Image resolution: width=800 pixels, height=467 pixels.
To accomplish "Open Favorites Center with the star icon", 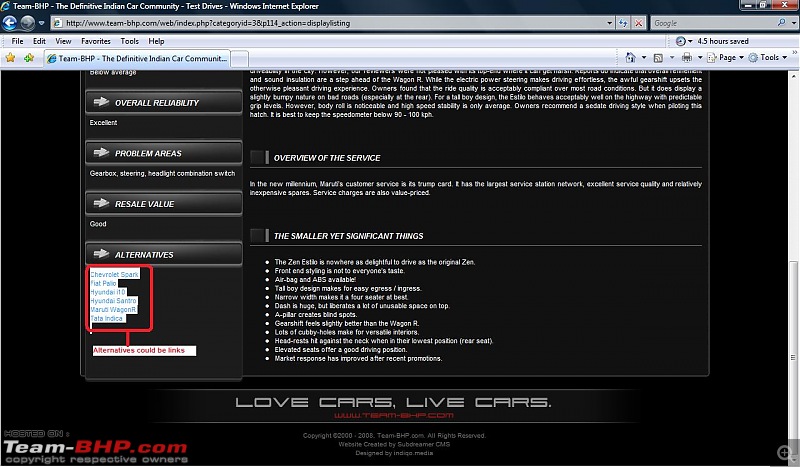I will 10,58.
